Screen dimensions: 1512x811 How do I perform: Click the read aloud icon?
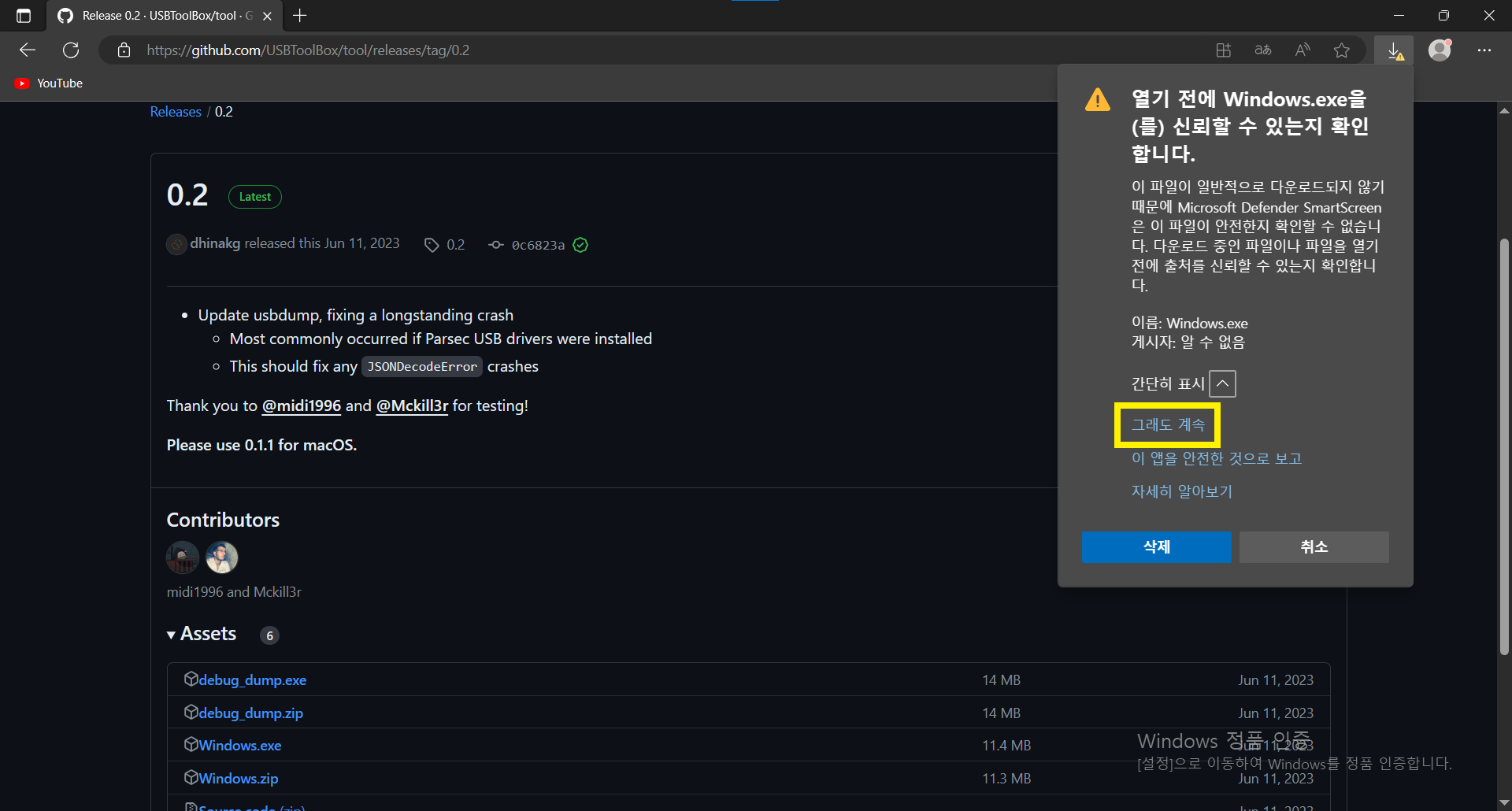tap(1303, 50)
